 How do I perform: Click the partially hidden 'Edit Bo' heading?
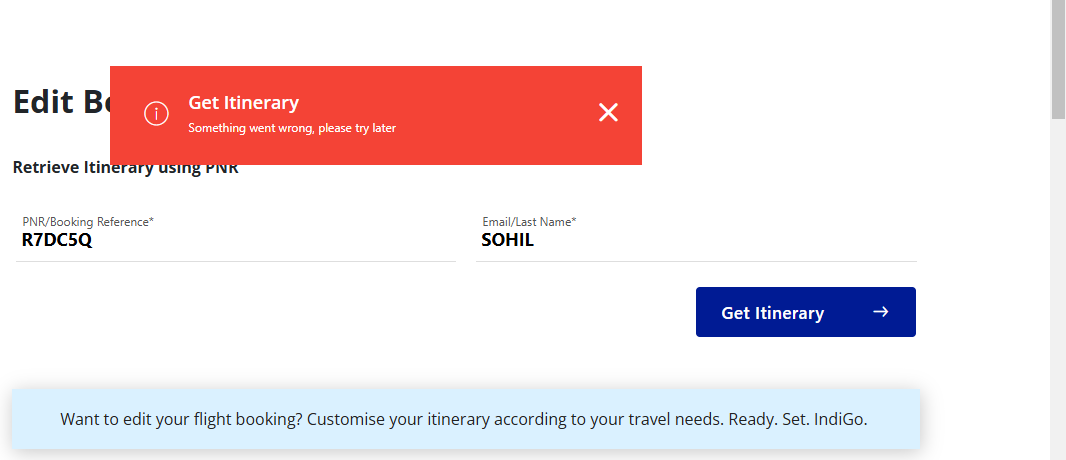point(61,102)
